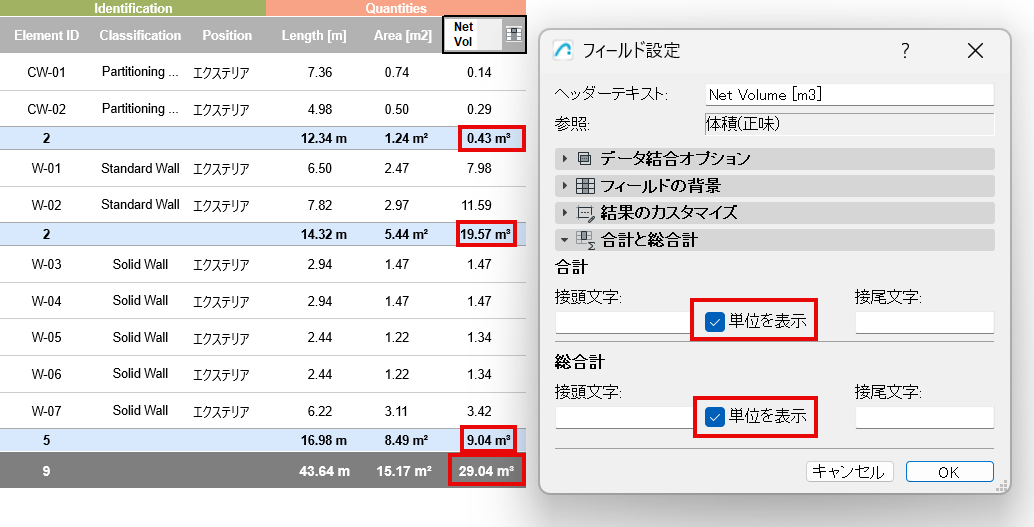Click the 12.34 m subtotal length cell

click(324, 139)
